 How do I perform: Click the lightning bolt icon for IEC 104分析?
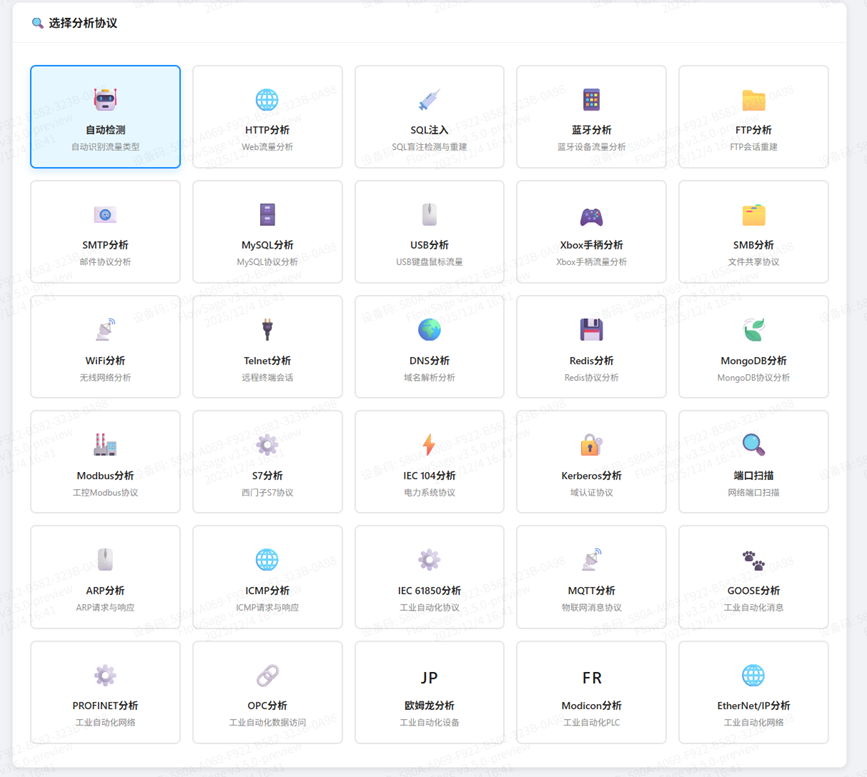429,445
